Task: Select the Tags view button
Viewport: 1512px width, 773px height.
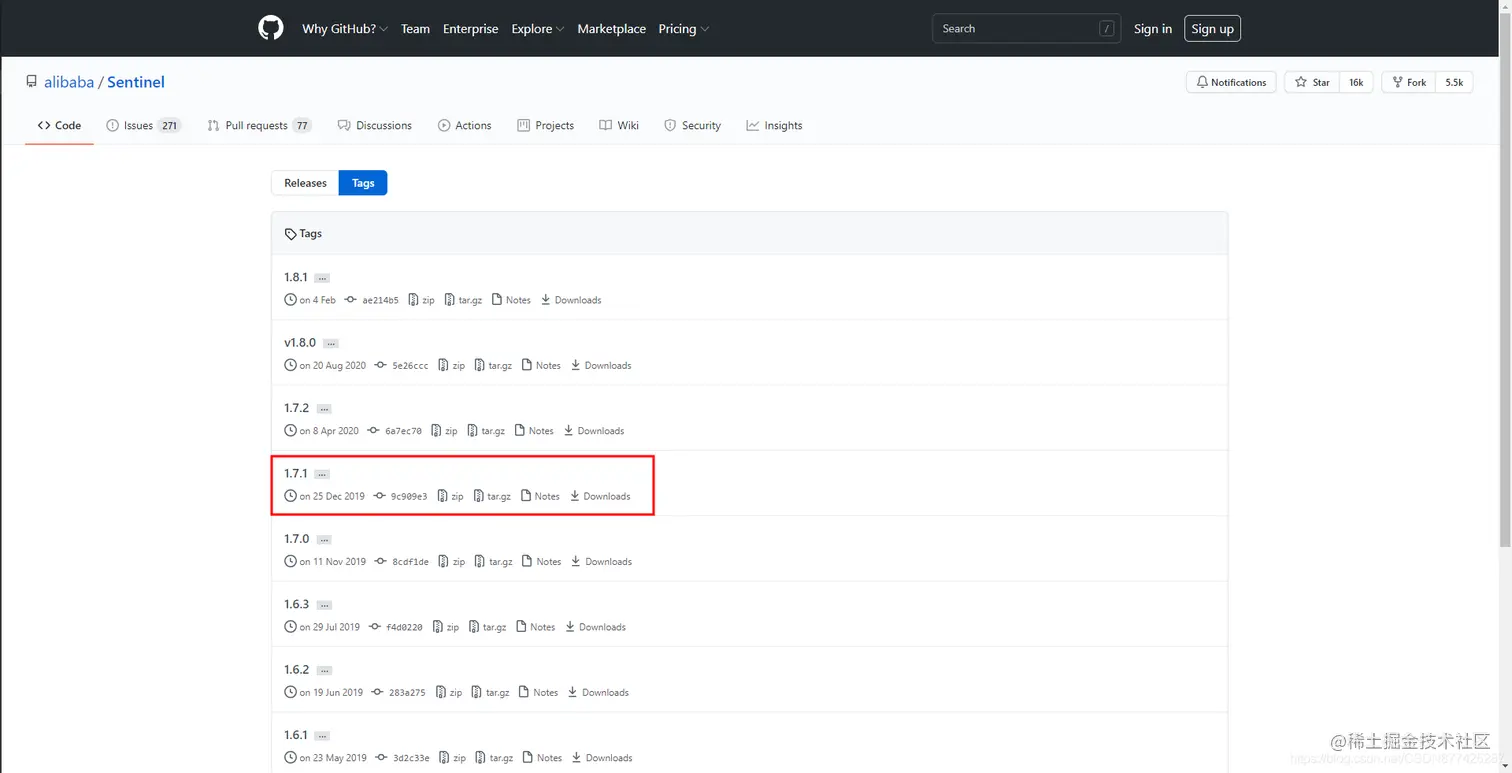Action: (363, 183)
